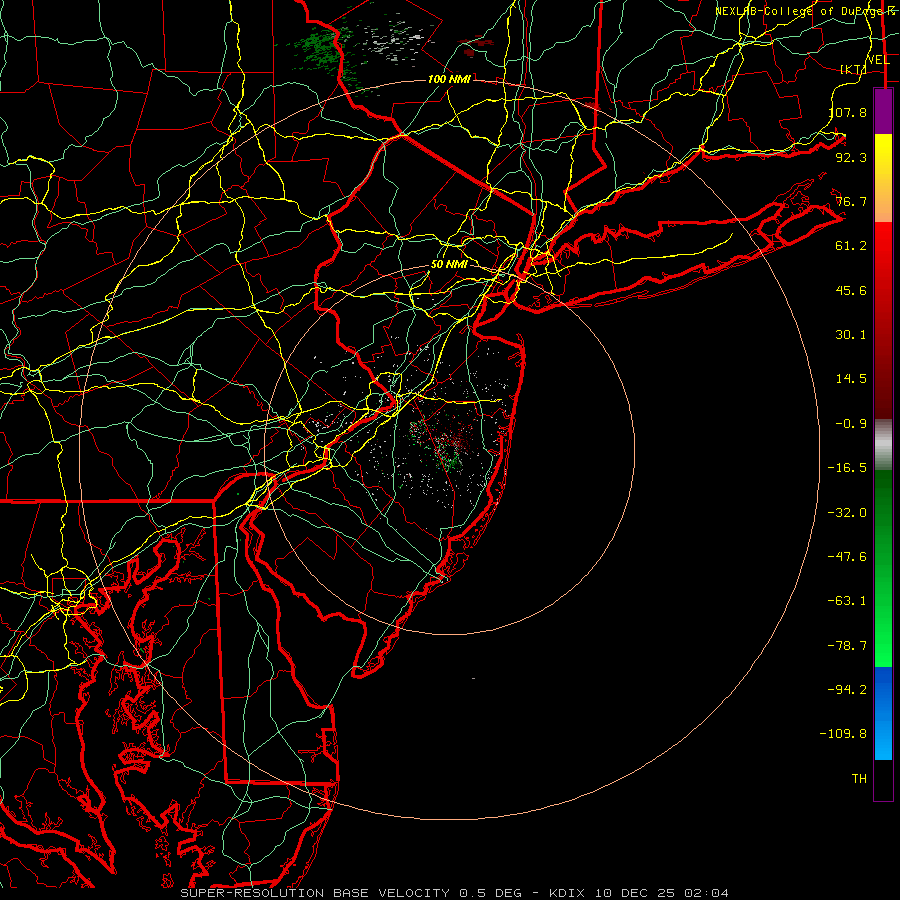Click the 30.1 value on the velocity scale

tap(851, 334)
